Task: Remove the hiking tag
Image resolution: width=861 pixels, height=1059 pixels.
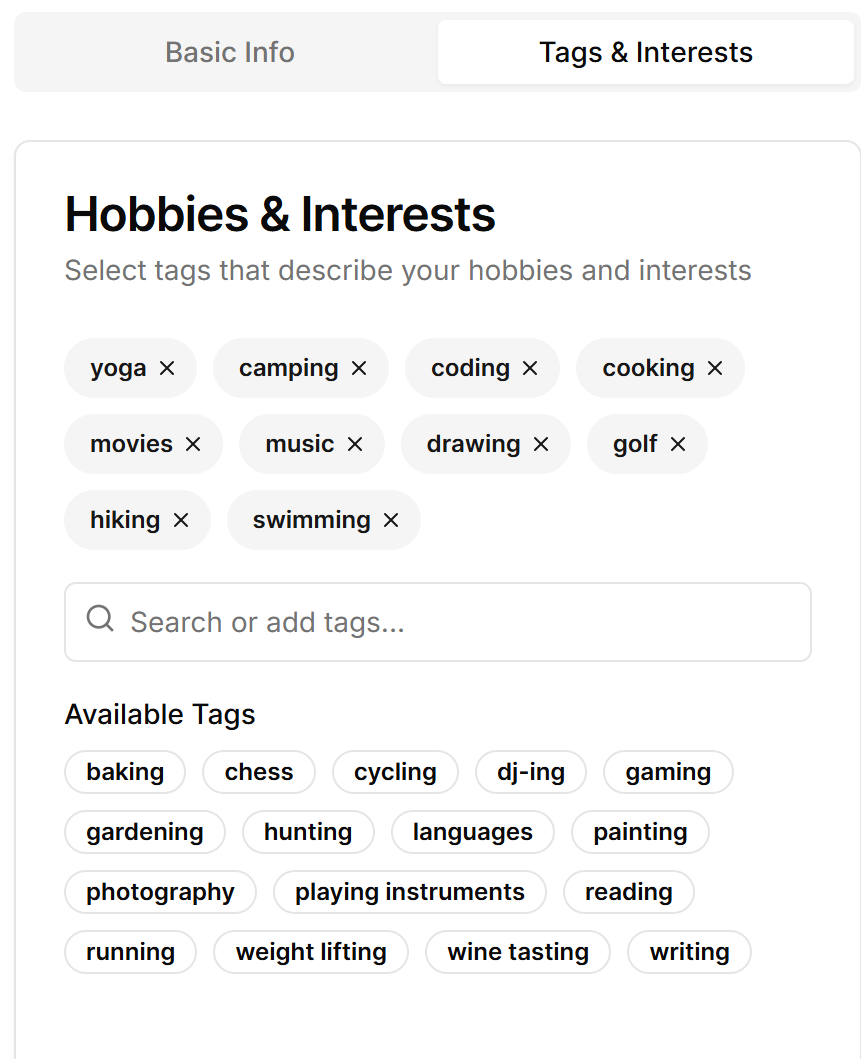Action: tap(181, 520)
